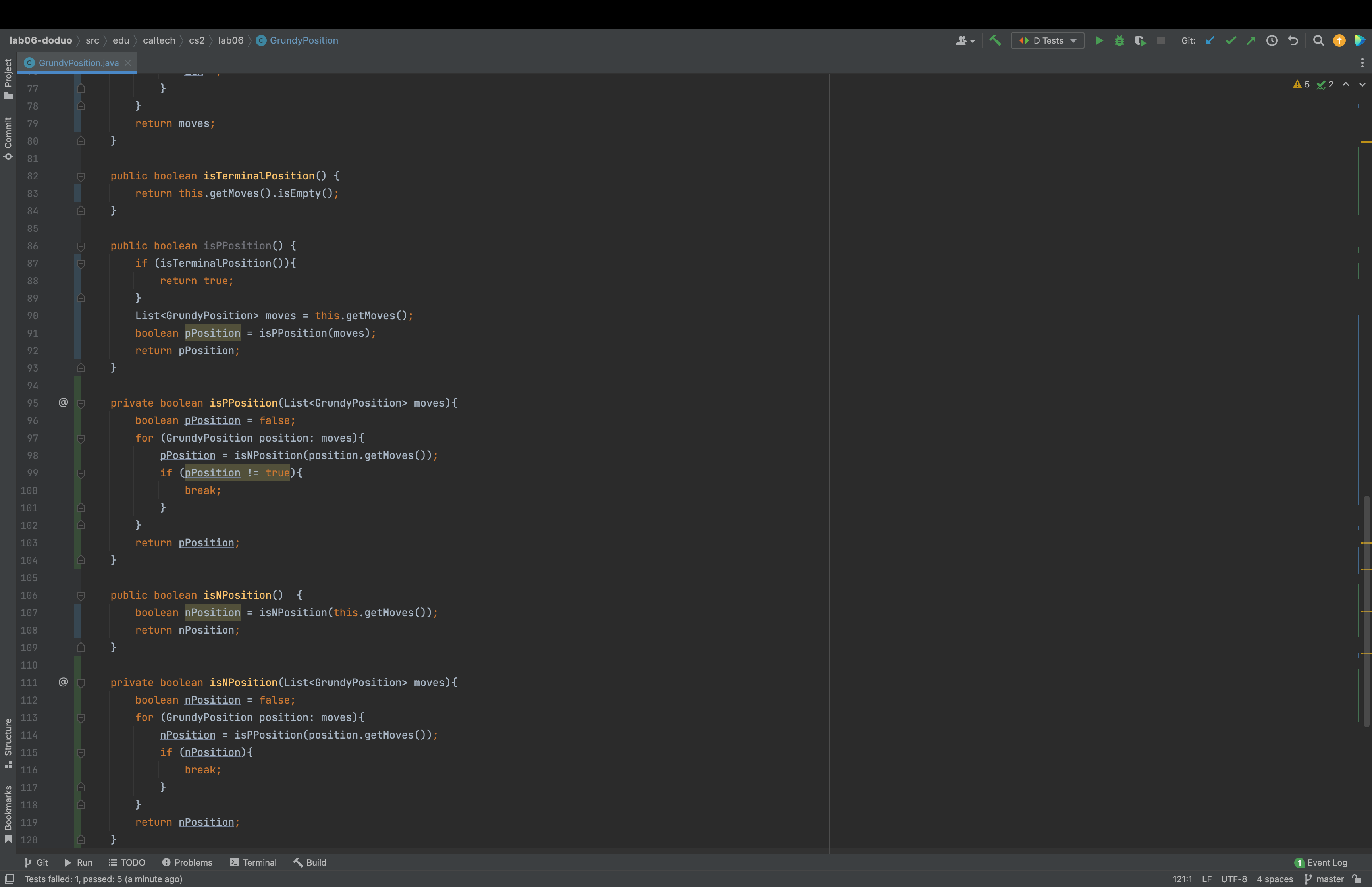
Task: Start debugging with the bug icon
Action: pyautogui.click(x=1119, y=40)
